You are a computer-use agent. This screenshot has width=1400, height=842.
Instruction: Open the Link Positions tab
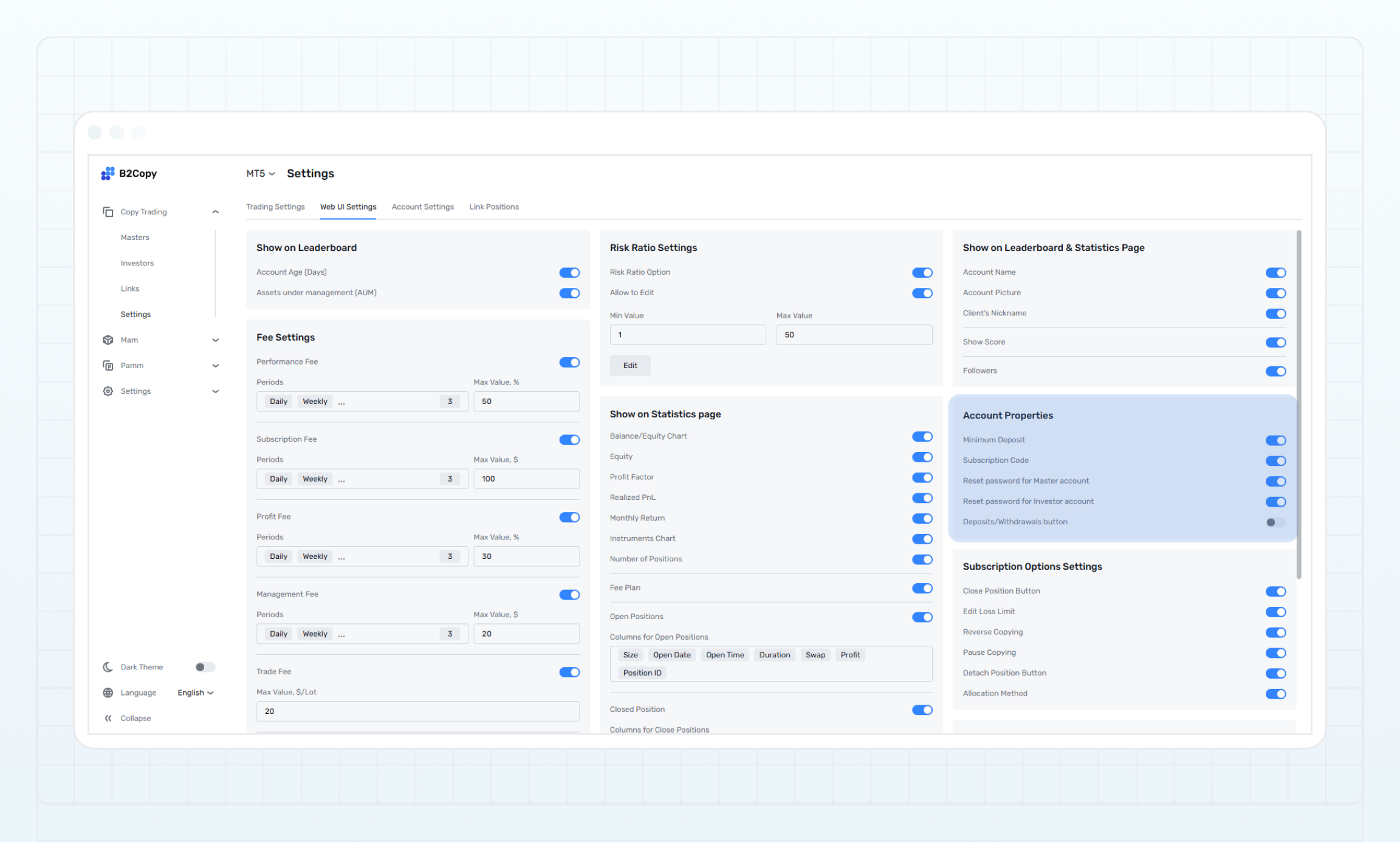click(493, 207)
